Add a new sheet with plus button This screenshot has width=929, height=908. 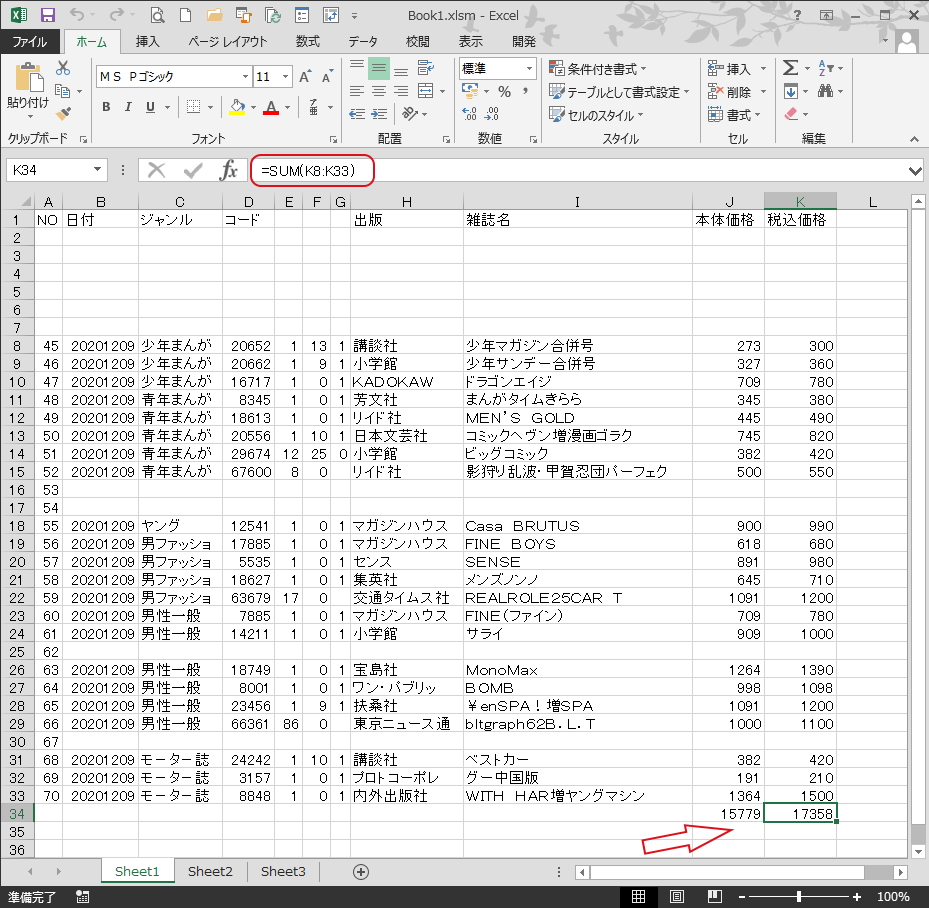tap(361, 871)
